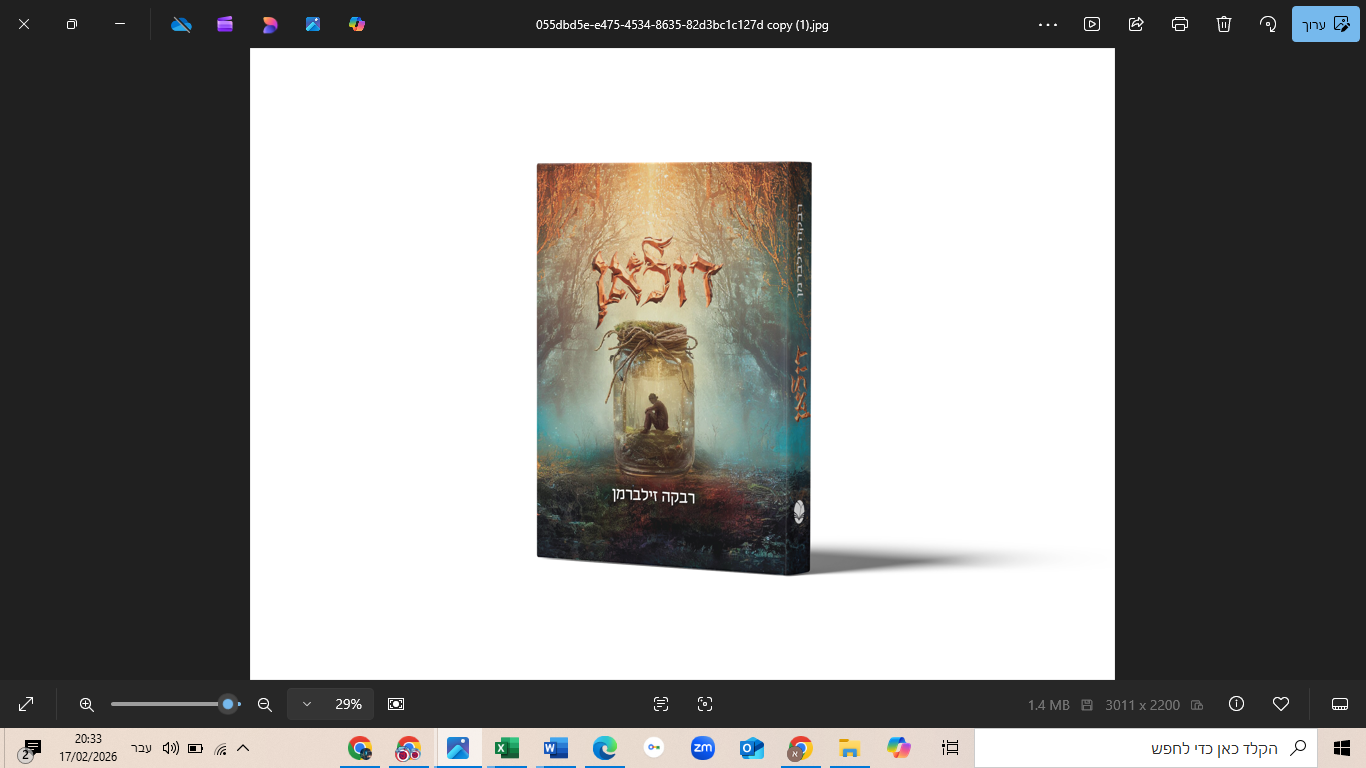
Task: Open the image info panel
Action: pyautogui.click(x=1236, y=704)
